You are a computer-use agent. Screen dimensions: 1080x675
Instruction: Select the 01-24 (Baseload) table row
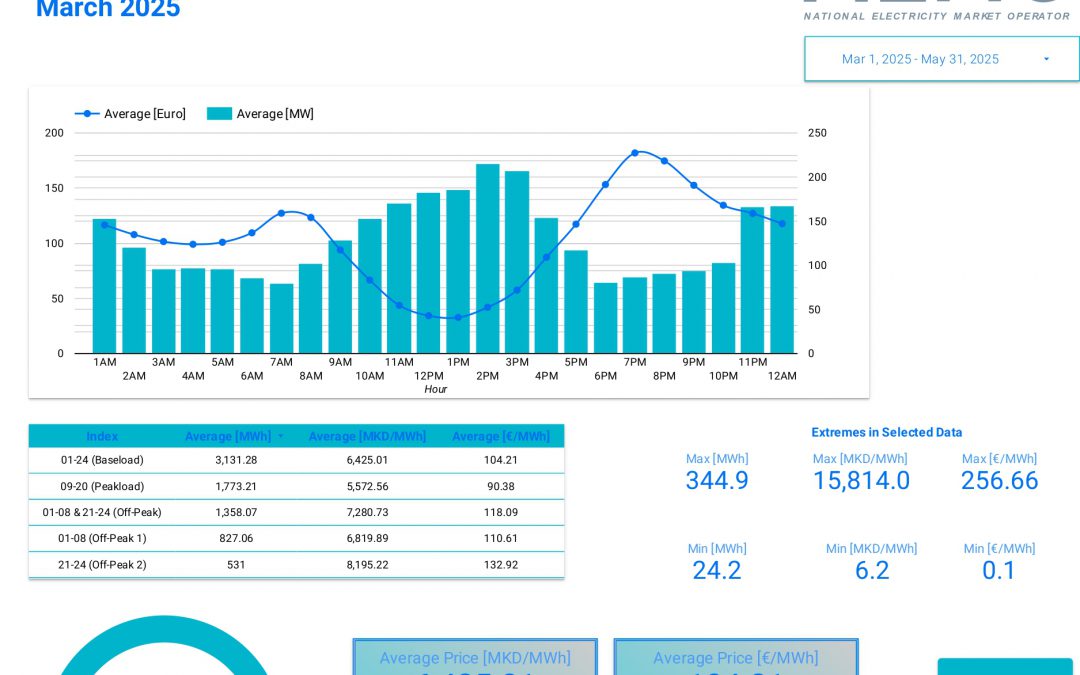[102, 460]
